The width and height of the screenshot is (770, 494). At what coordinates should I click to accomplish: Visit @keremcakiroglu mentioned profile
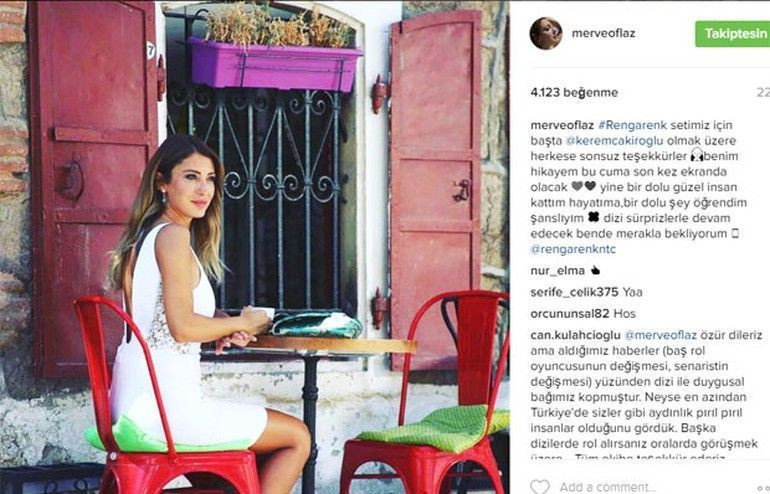tap(614, 140)
